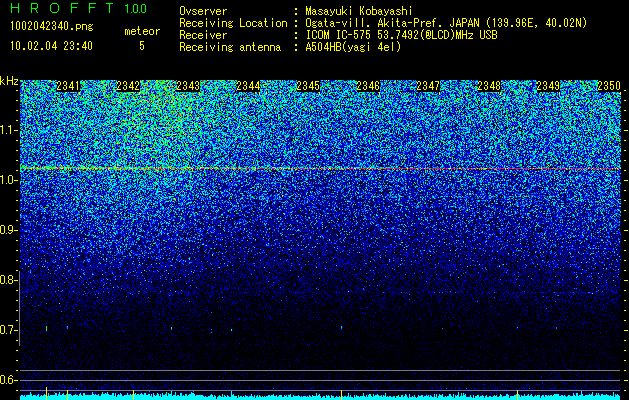Click the 2346 time marker

click(368, 86)
